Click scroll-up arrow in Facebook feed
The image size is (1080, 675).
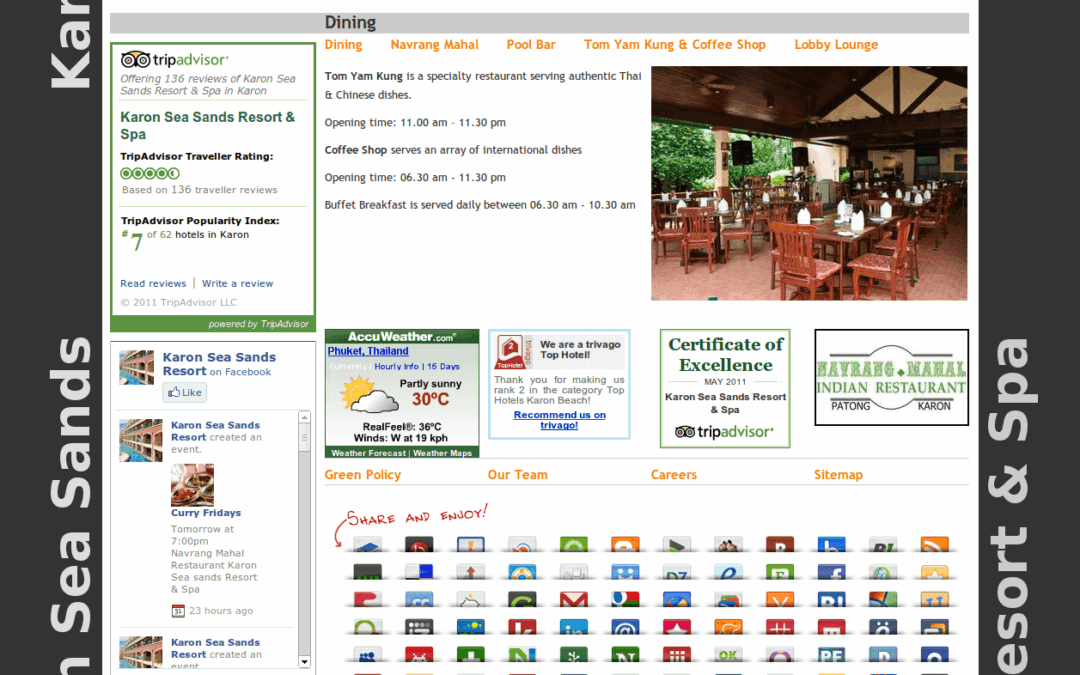304,417
